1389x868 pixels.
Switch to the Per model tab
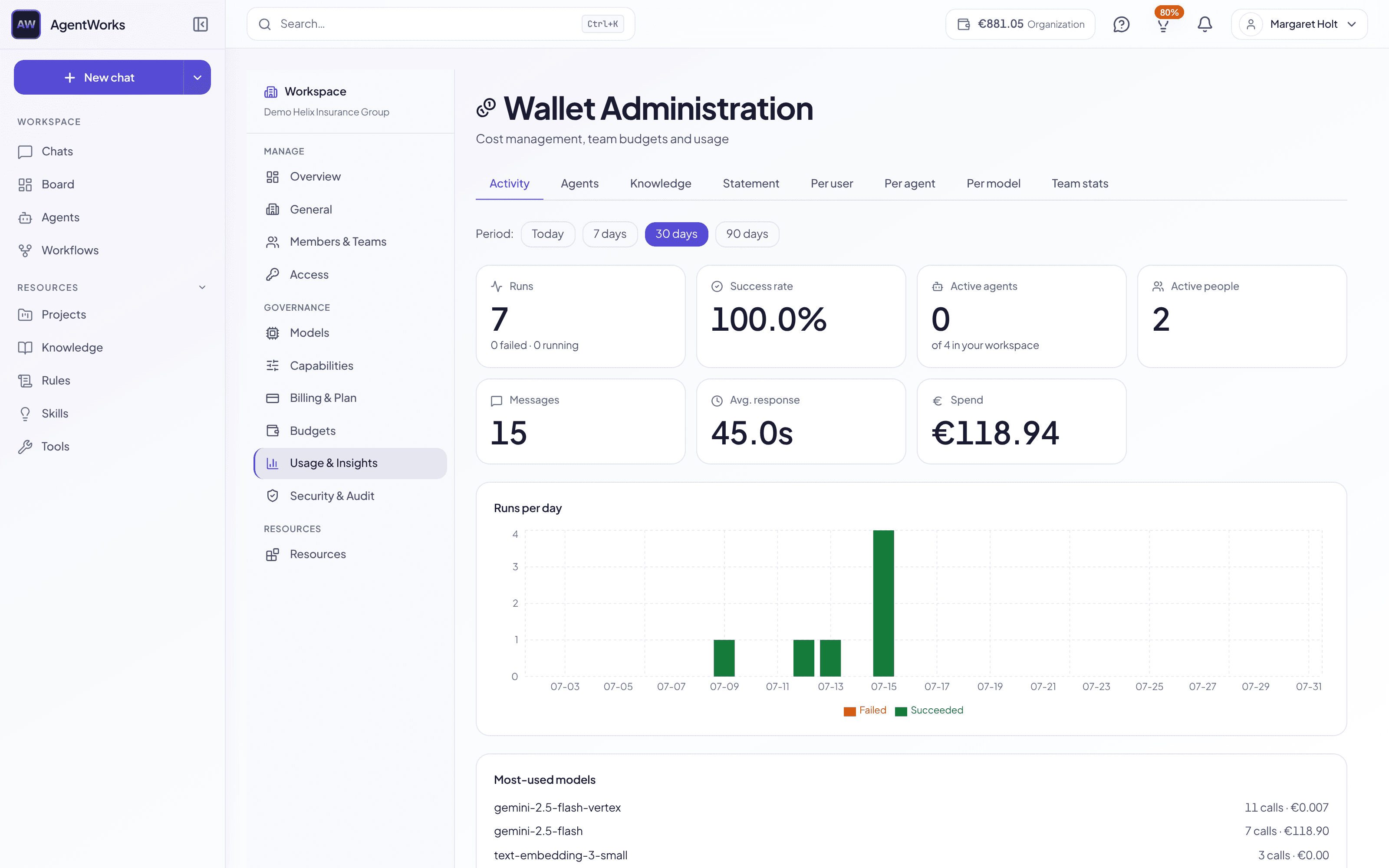[x=994, y=184]
